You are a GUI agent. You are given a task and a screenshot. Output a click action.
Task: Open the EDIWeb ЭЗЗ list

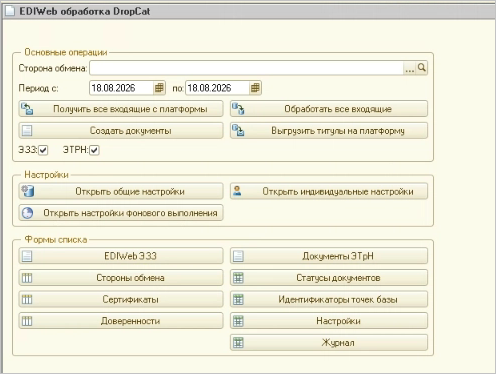pyautogui.click(x=121, y=256)
